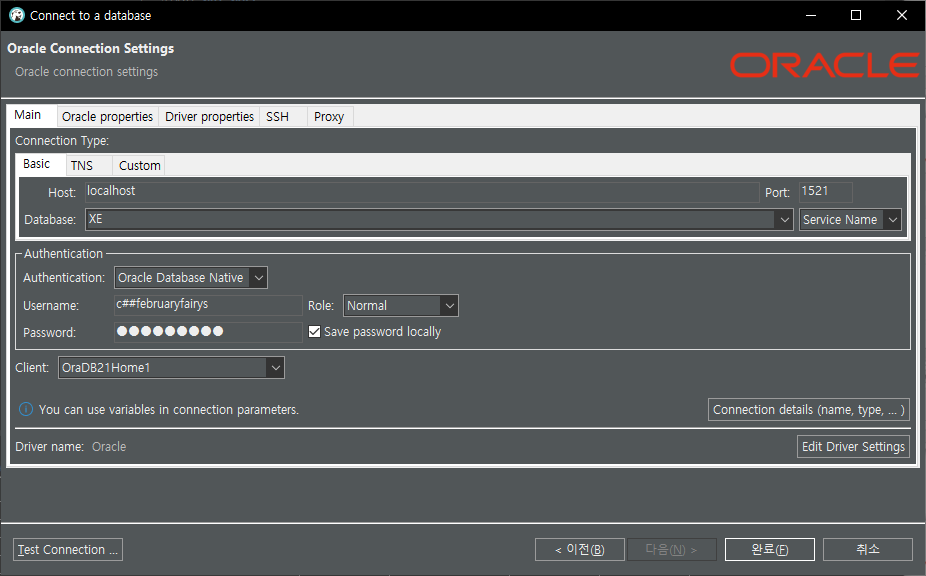Open the Driver properties tab

[x=209, y=116]
